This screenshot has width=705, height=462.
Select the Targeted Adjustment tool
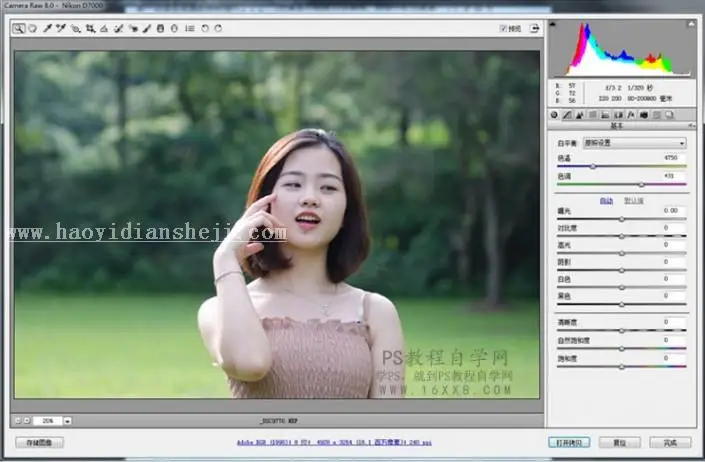click(x=76, y=29)
